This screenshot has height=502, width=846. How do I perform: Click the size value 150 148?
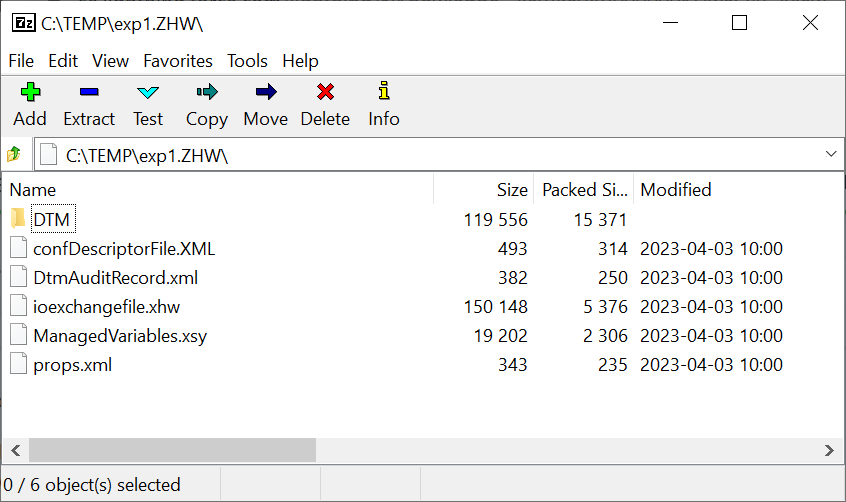495,307
